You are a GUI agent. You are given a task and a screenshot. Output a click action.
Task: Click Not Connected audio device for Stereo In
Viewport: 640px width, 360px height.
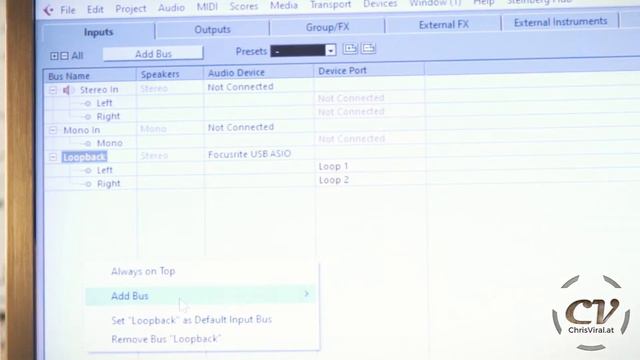point(240,87)
